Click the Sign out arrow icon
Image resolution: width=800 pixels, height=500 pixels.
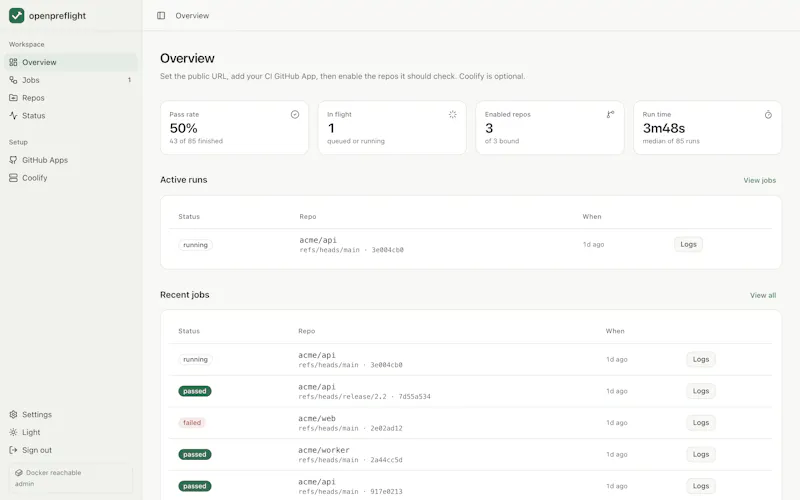tap(13, 450)
